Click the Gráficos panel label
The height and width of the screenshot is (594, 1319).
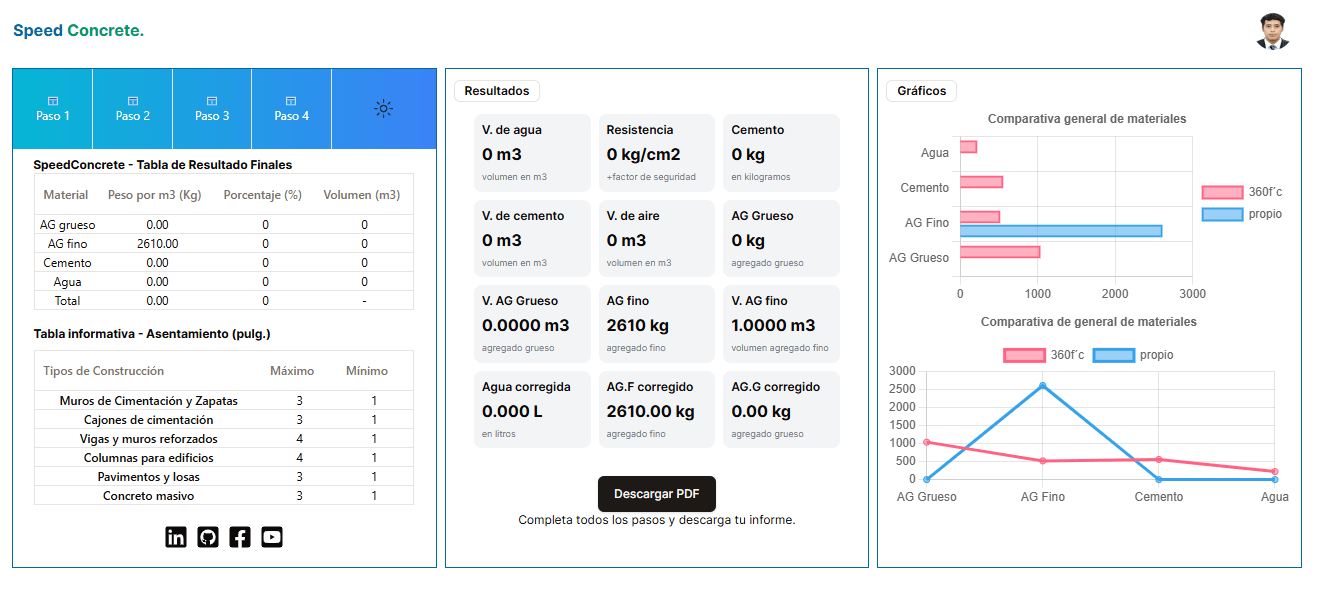tap(921, 91)
